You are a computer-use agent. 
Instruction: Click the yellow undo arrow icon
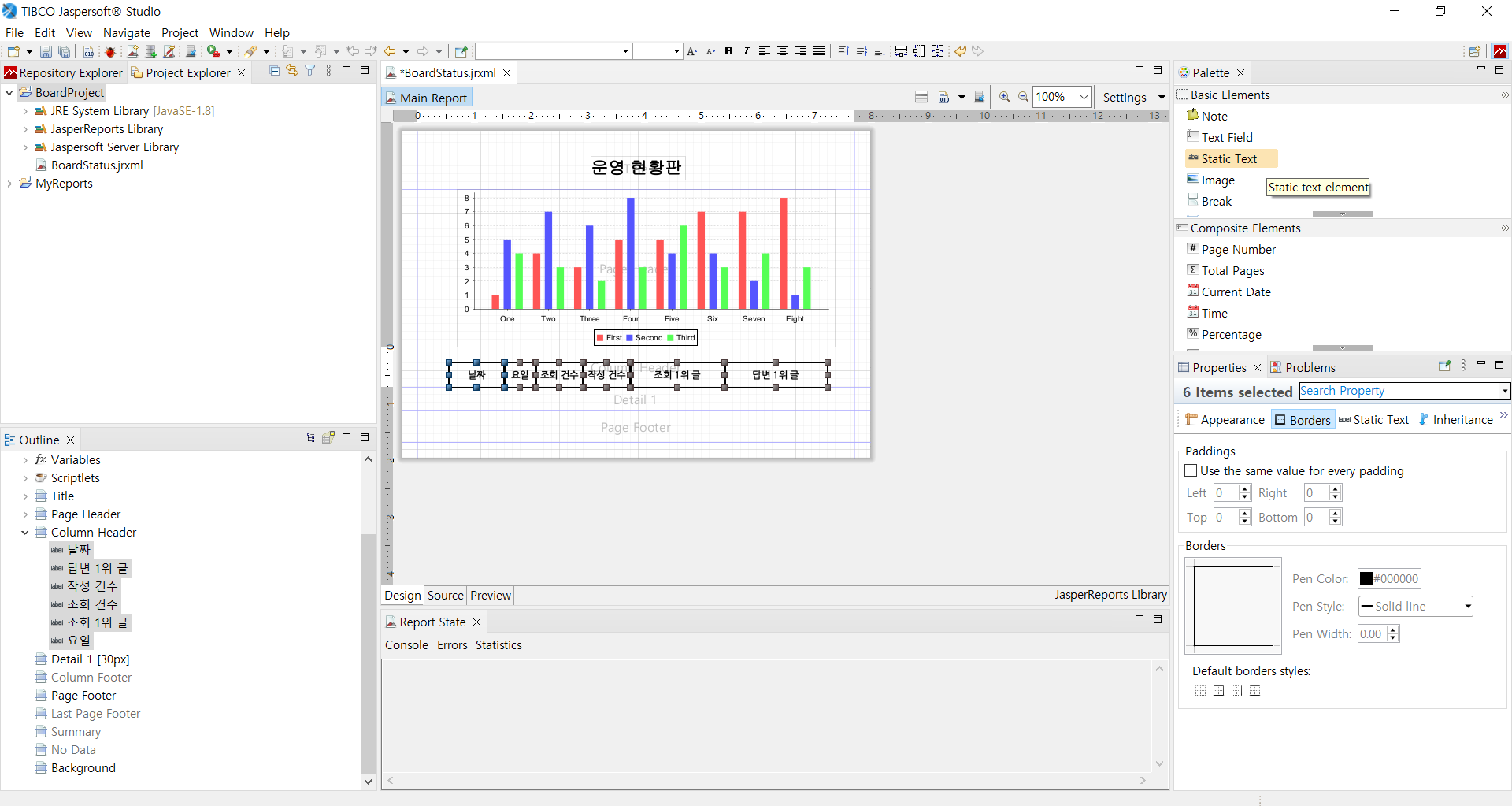961,51
